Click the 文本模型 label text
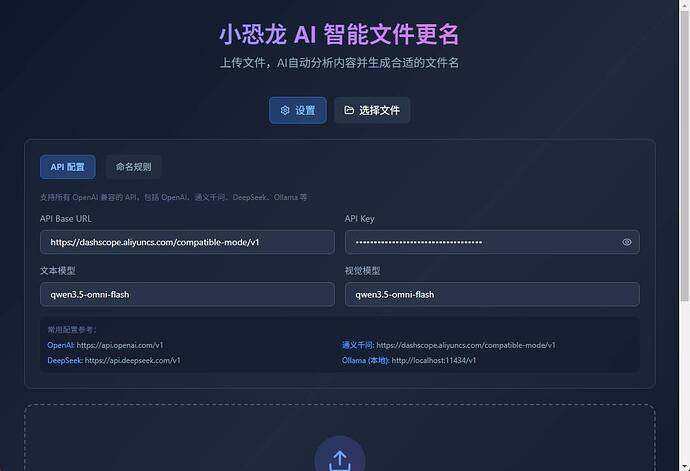The height and width of the screenshot is (471, 690). tap(58, 271)
